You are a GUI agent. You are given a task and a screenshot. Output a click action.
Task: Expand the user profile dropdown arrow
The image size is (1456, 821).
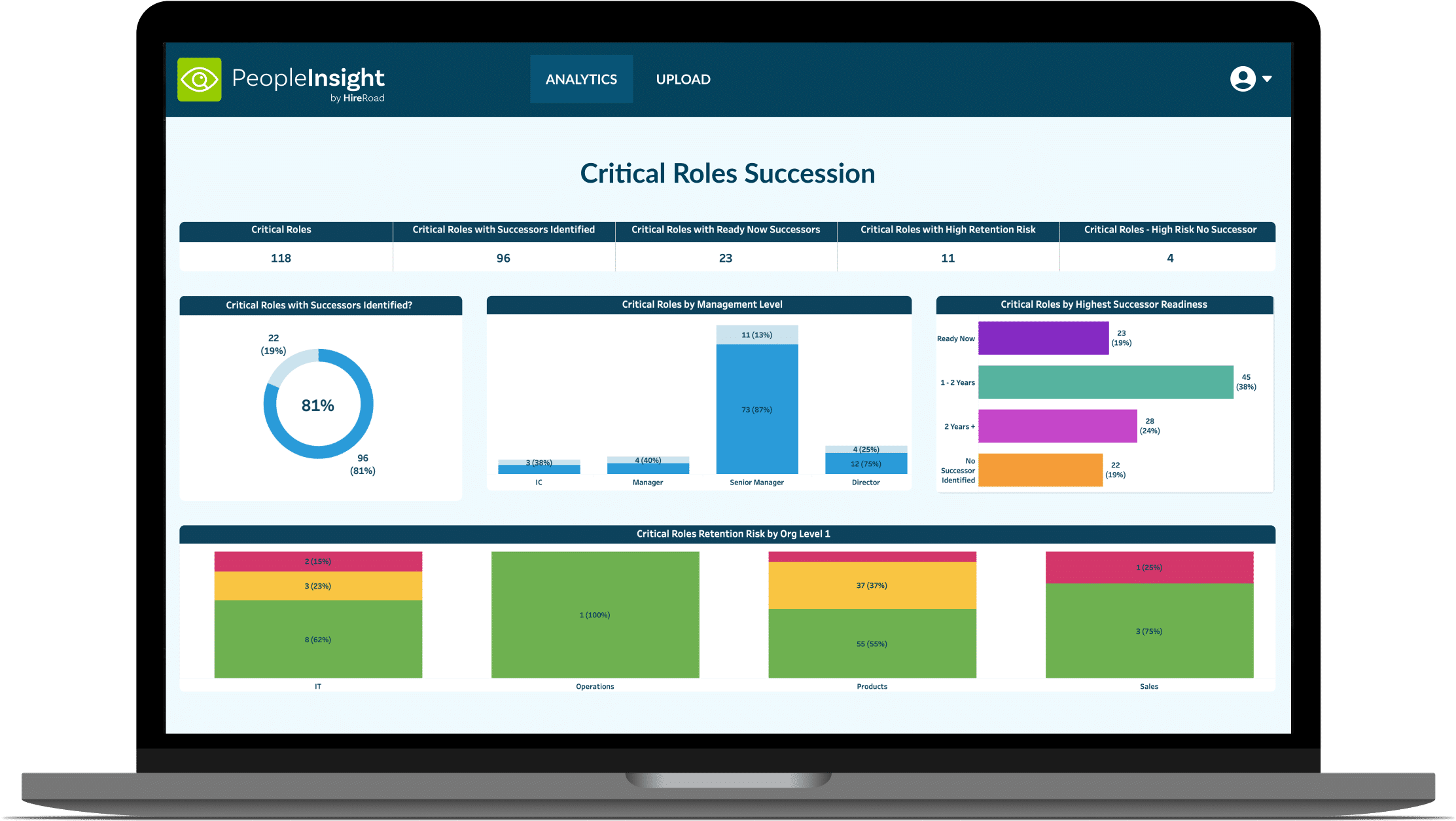pyautogui.click(x=1267, y=79)
